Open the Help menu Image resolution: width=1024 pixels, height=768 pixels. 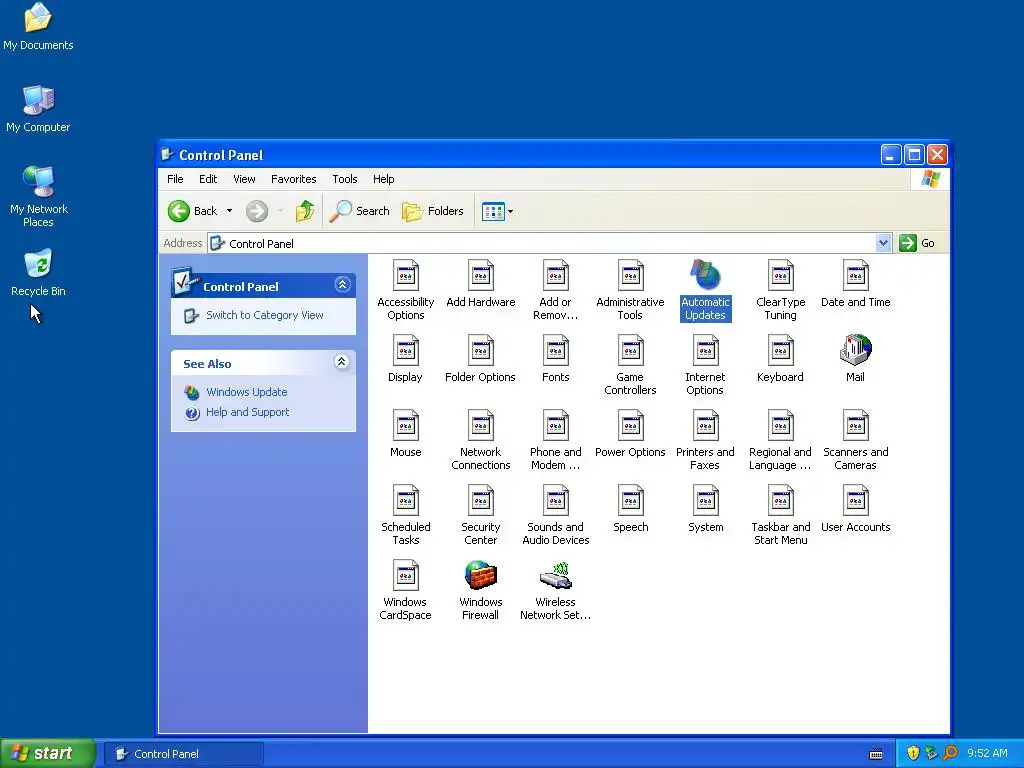tap(383, 179)
